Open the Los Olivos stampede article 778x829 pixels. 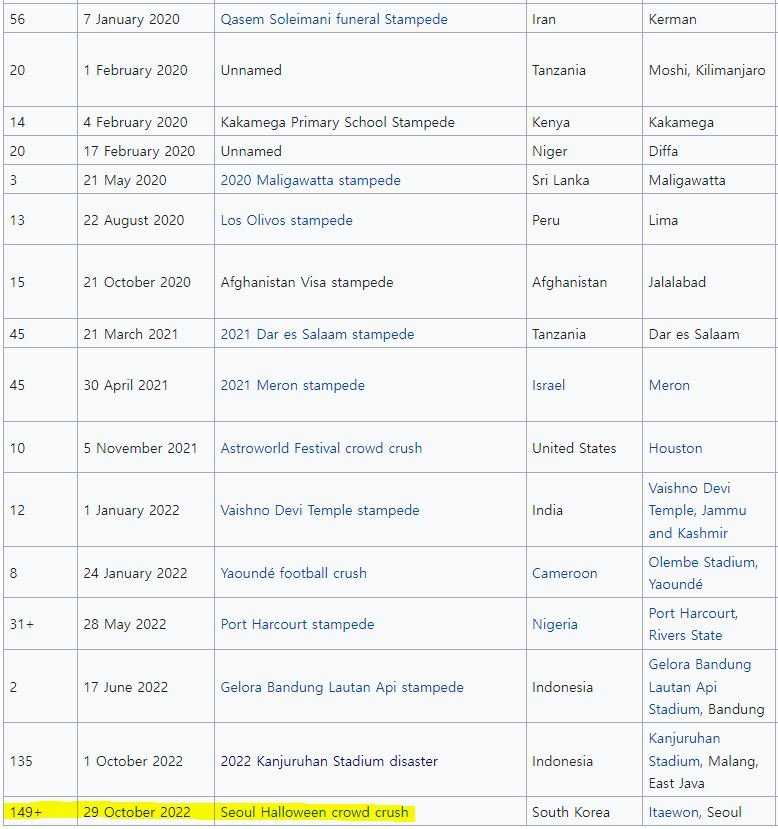pyautogui.click(x=286, y=220)
